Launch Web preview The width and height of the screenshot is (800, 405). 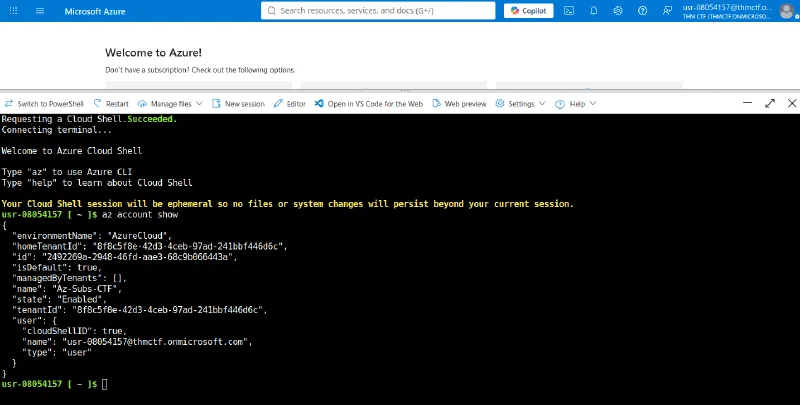coord(460,104)
